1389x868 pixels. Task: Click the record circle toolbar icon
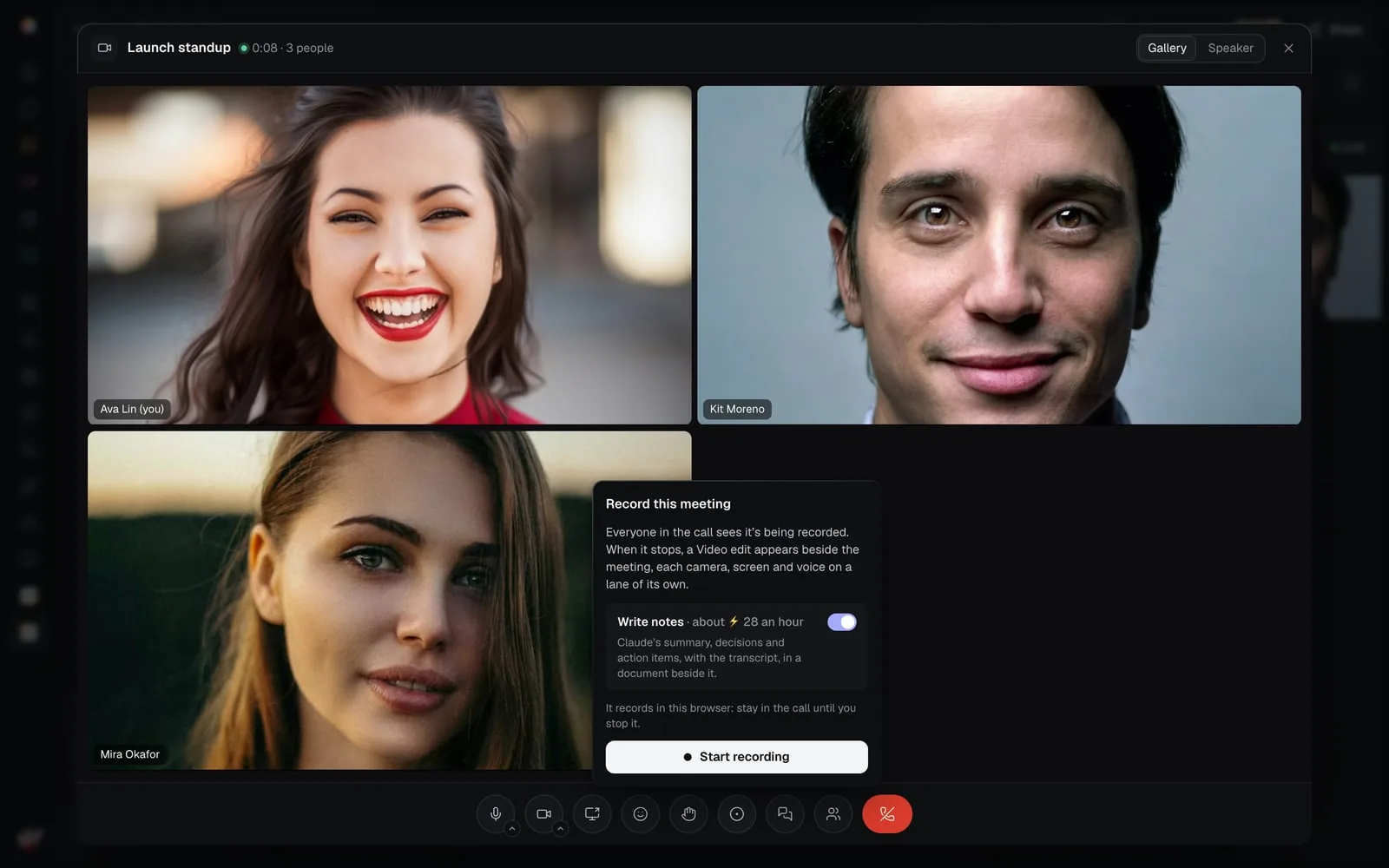click(x=737, y=814)
